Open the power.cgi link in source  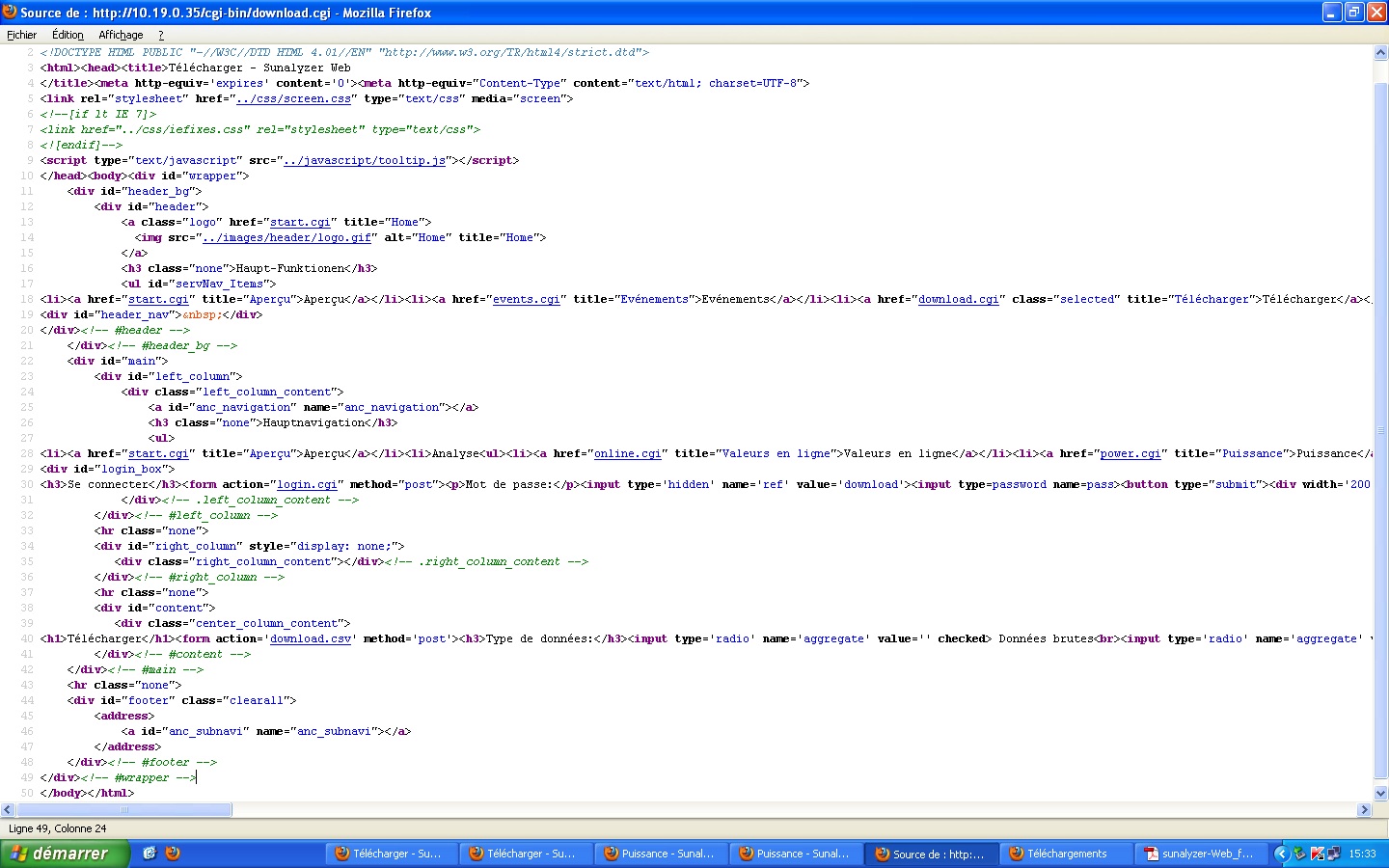(x=1130, y=453)
